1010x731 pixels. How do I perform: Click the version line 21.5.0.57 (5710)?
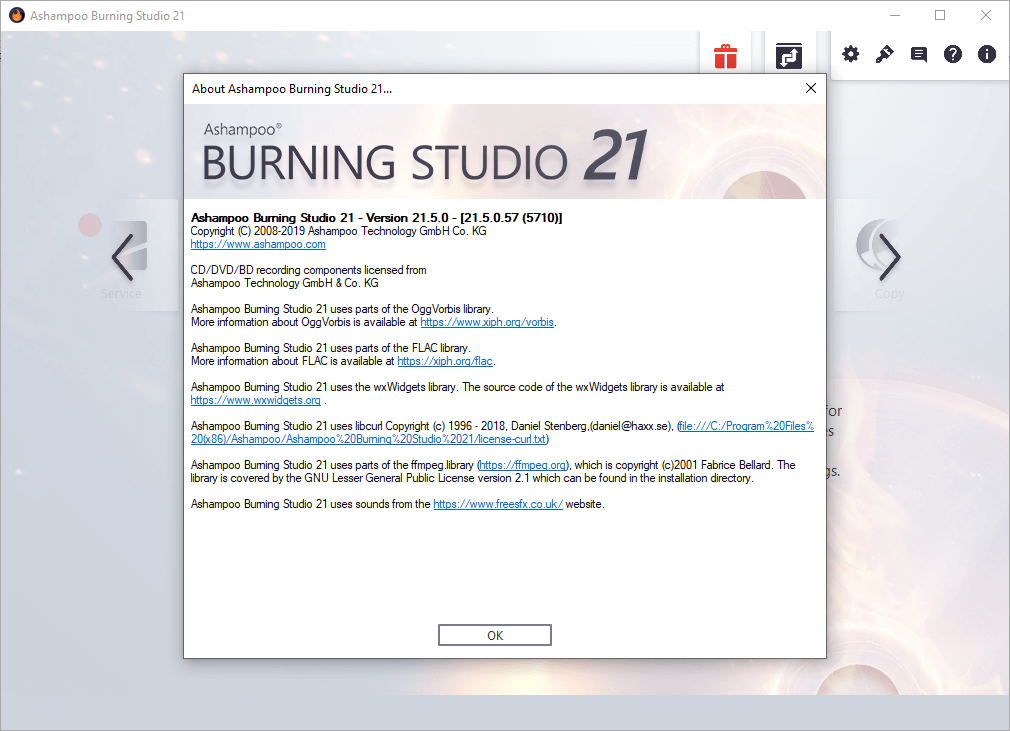click(376, 218)
